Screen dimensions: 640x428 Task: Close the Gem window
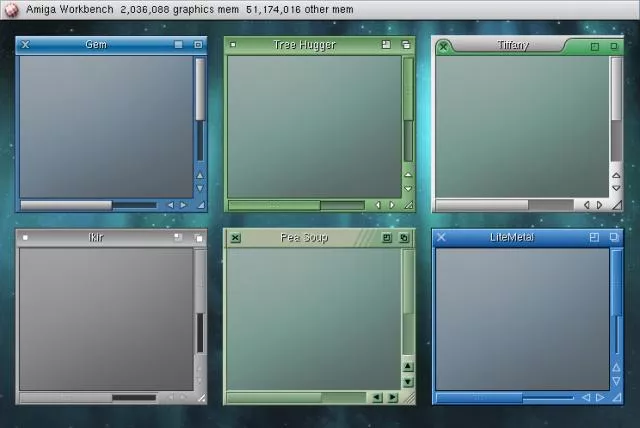(x=25, y=45)
